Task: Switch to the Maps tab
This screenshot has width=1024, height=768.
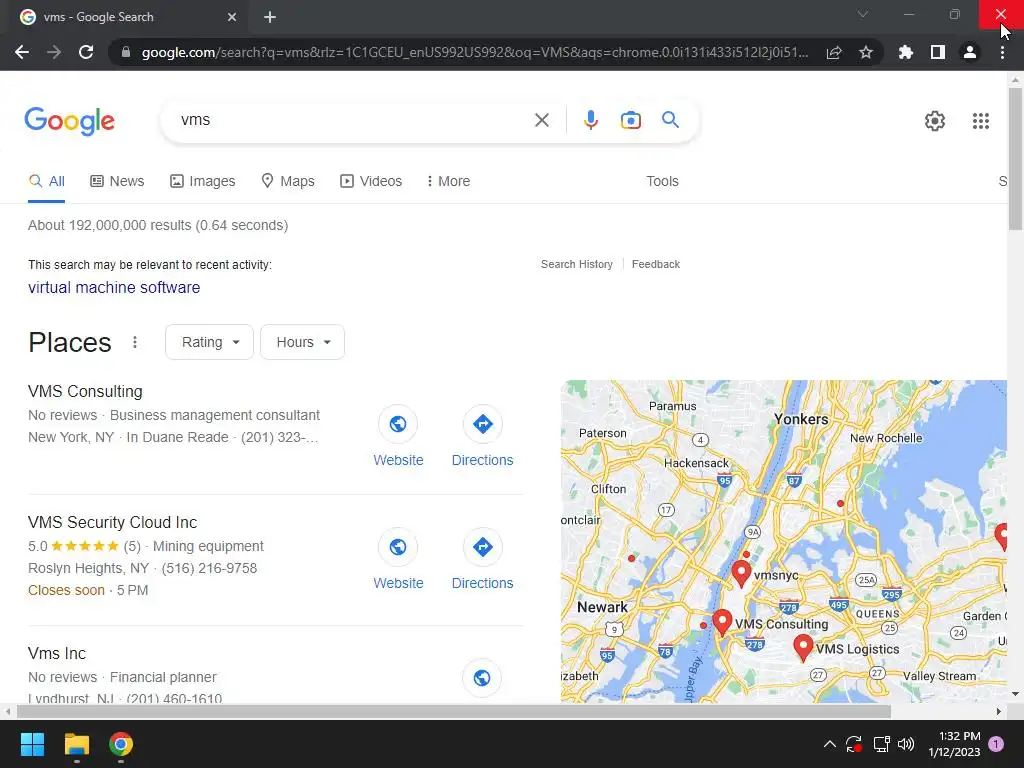Action: coord(288,181)
